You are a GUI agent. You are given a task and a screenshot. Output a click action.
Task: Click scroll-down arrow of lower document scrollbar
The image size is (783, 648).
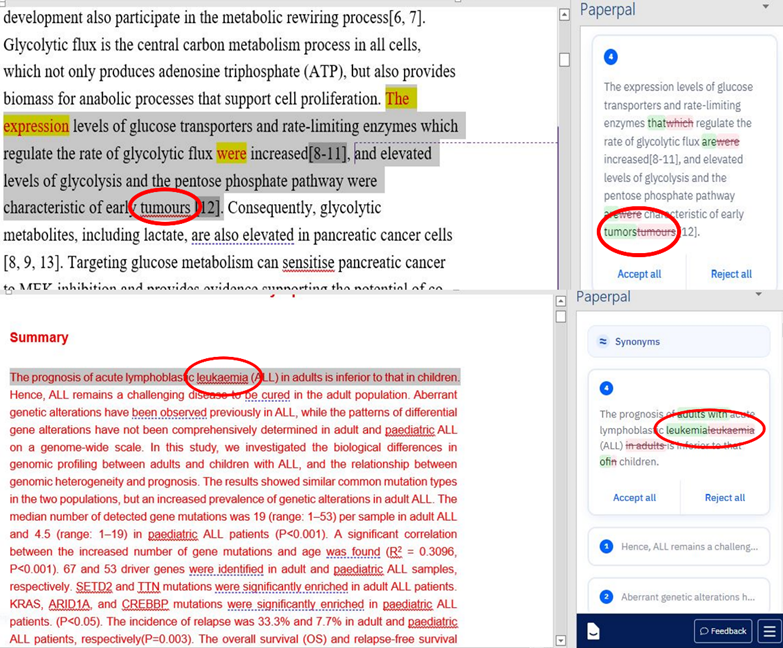pyautogui.click(x=561, y=640)
